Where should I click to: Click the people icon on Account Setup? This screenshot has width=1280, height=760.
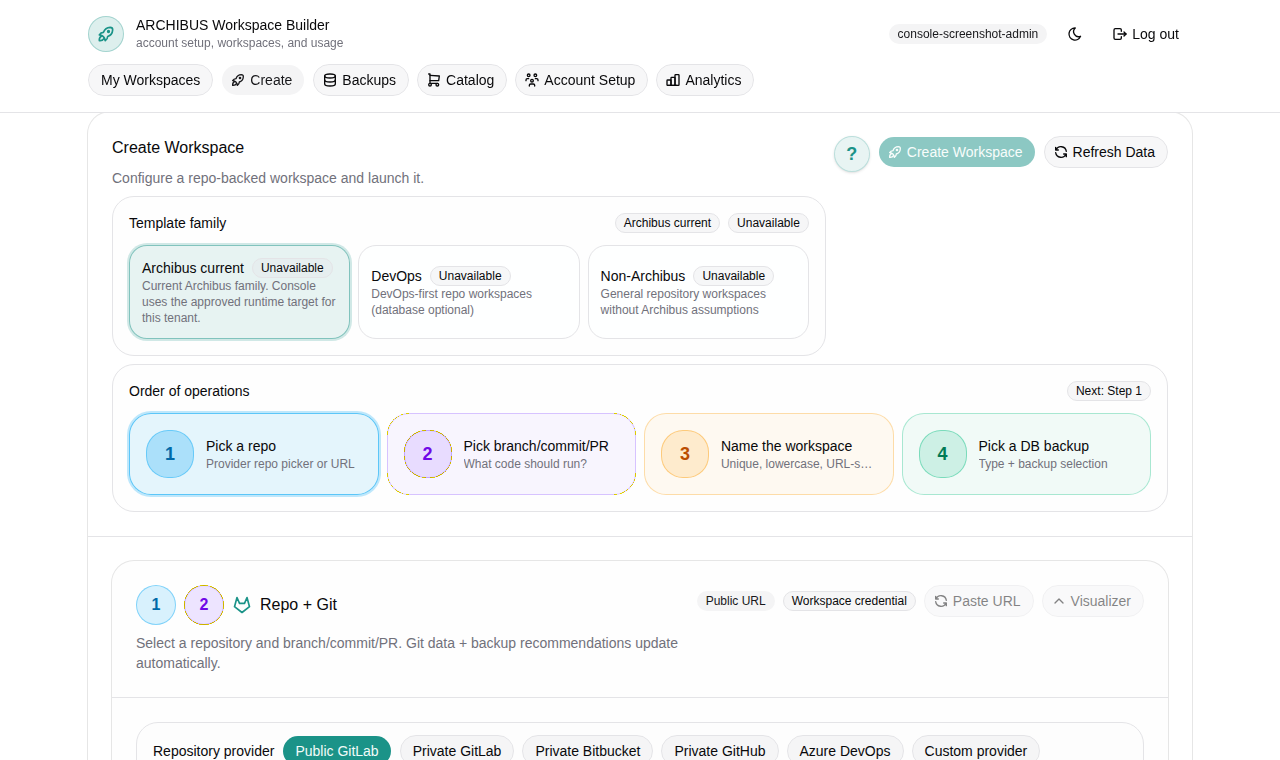531,79
